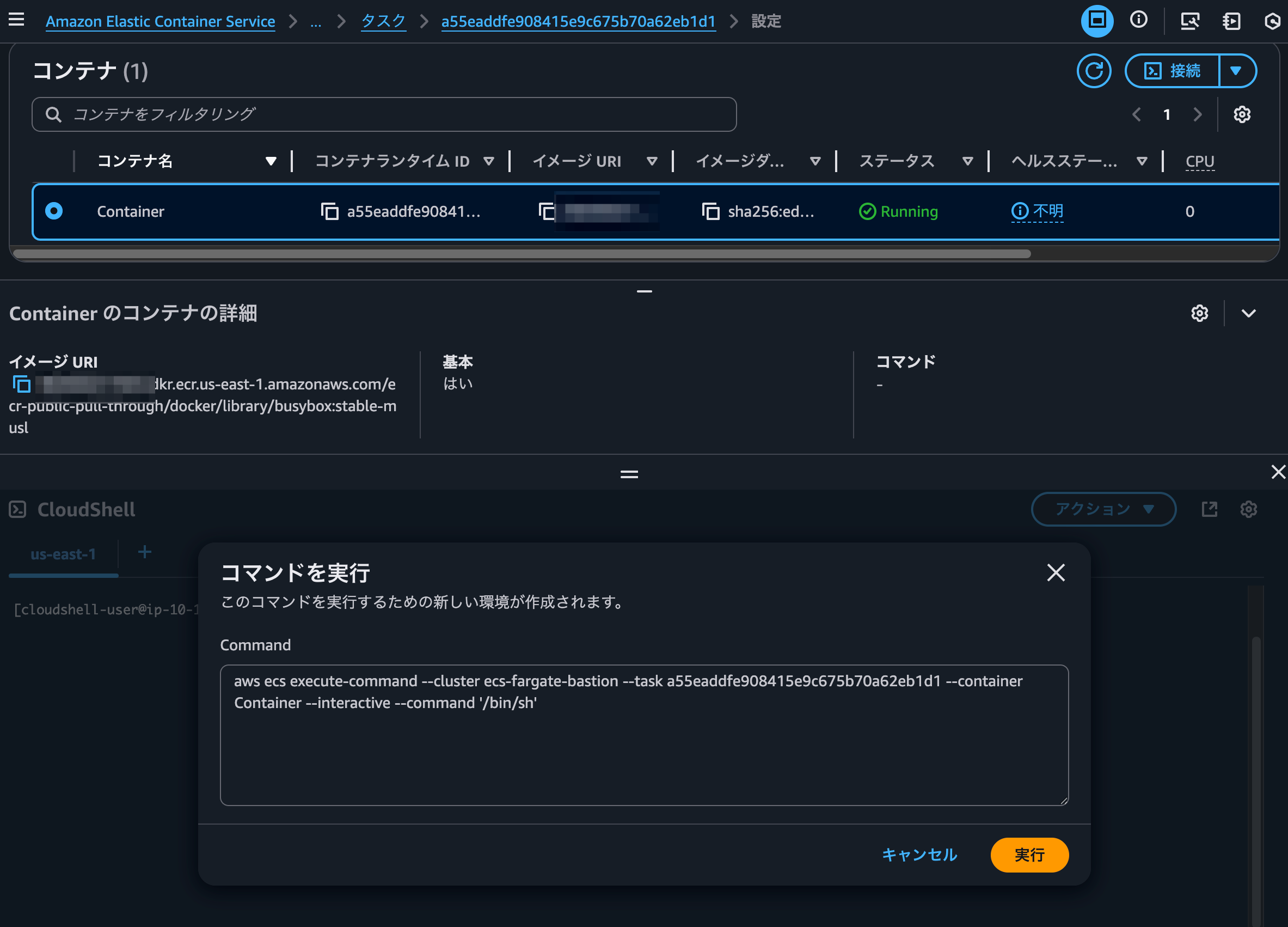
Task: Copy the image digest sha256:ed
Action: (x=710, y=211)
